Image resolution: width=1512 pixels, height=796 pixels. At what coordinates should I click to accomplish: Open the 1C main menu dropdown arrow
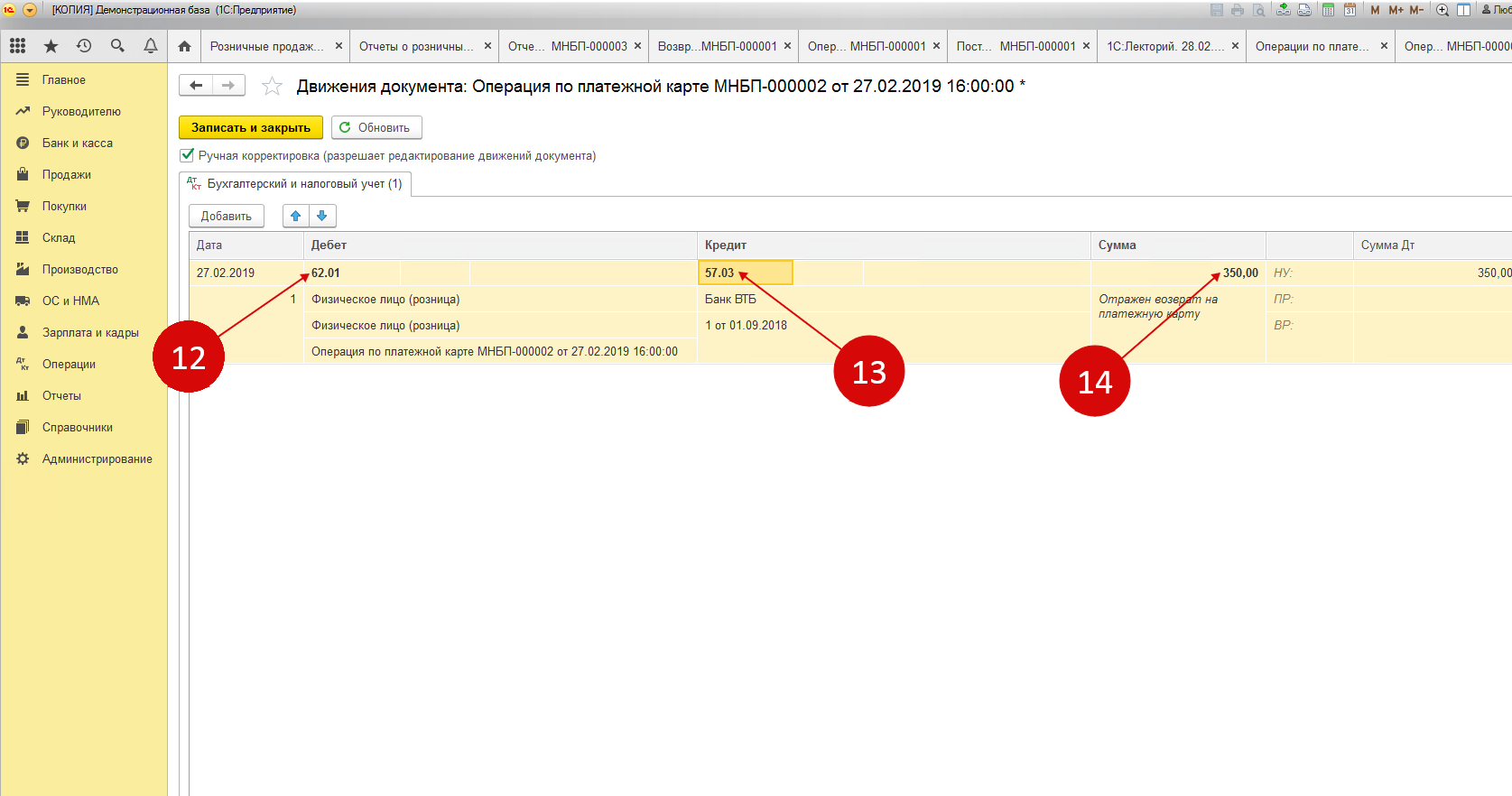(x=29, y=10)
